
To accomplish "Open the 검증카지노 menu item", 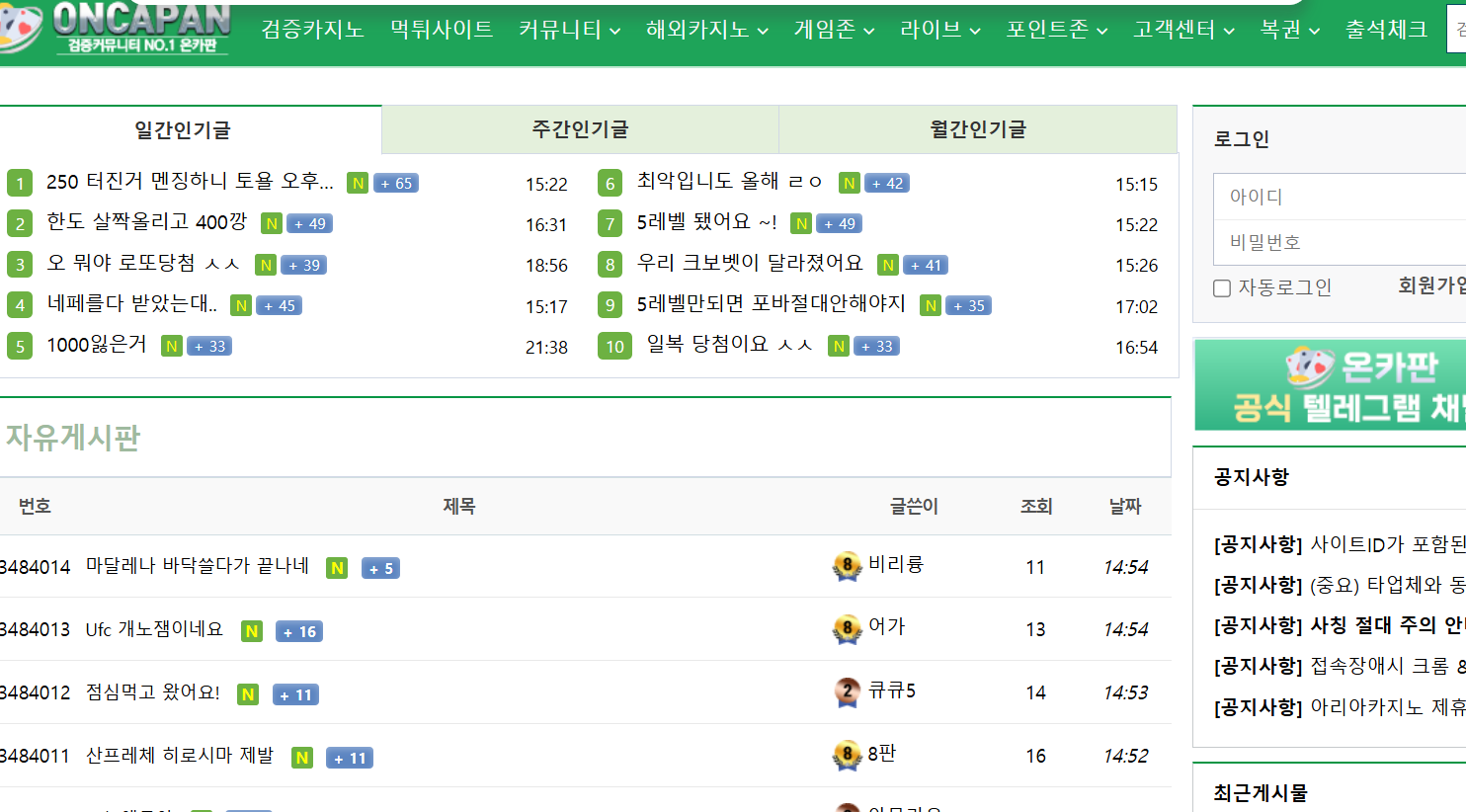I will 312,30.
